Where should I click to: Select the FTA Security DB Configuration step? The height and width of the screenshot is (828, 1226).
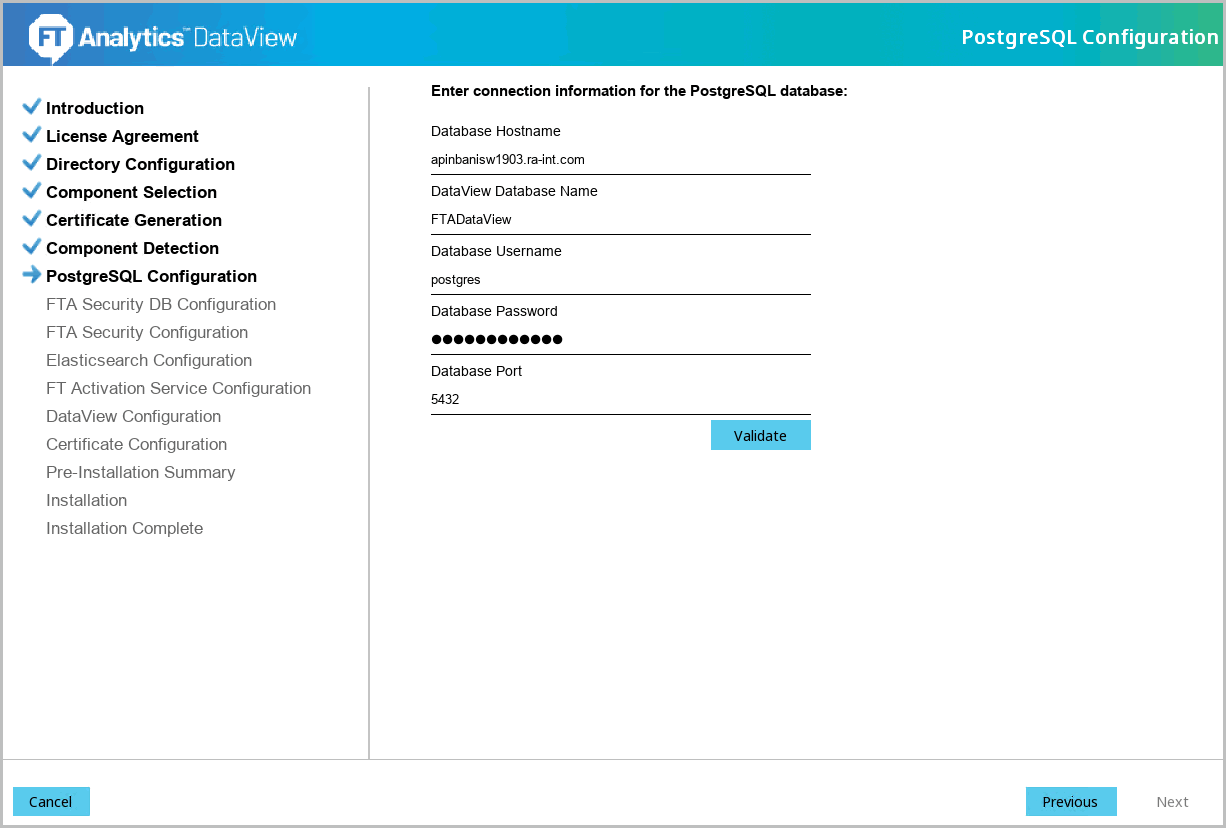pyautogui.click(x=161, y=304)
